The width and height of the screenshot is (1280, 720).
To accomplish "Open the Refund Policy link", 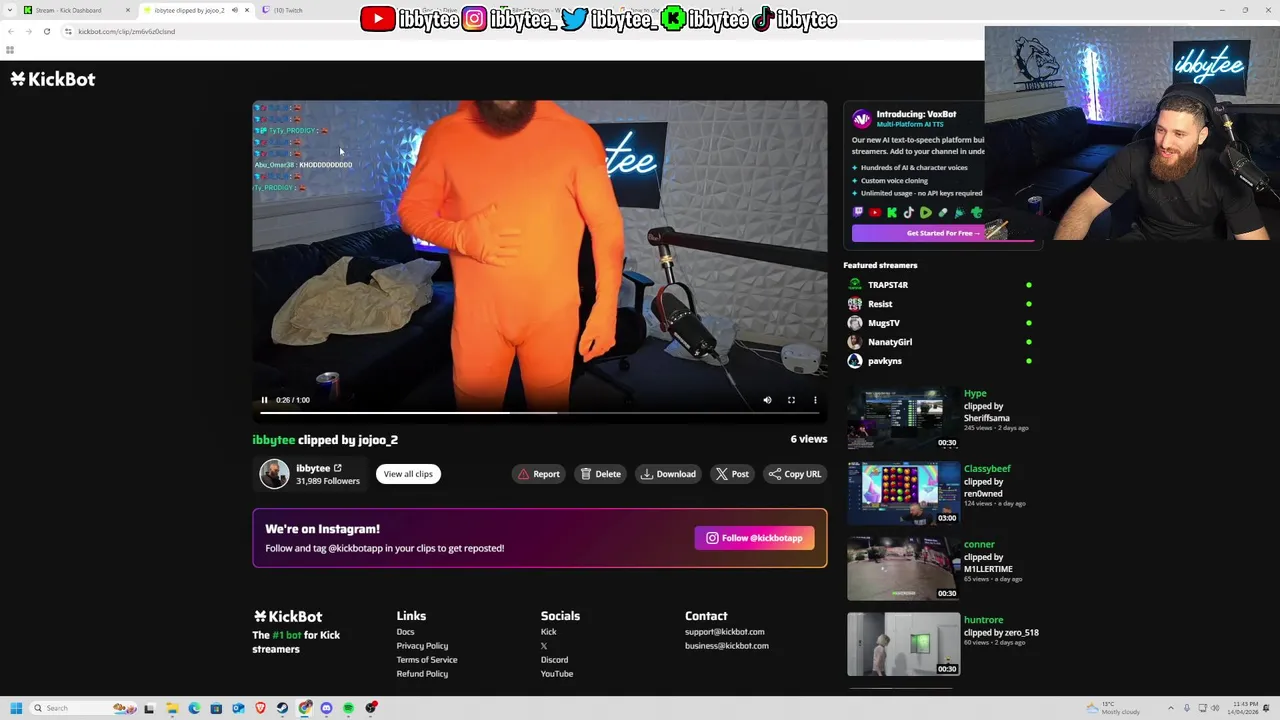I will tap(422, 674).
